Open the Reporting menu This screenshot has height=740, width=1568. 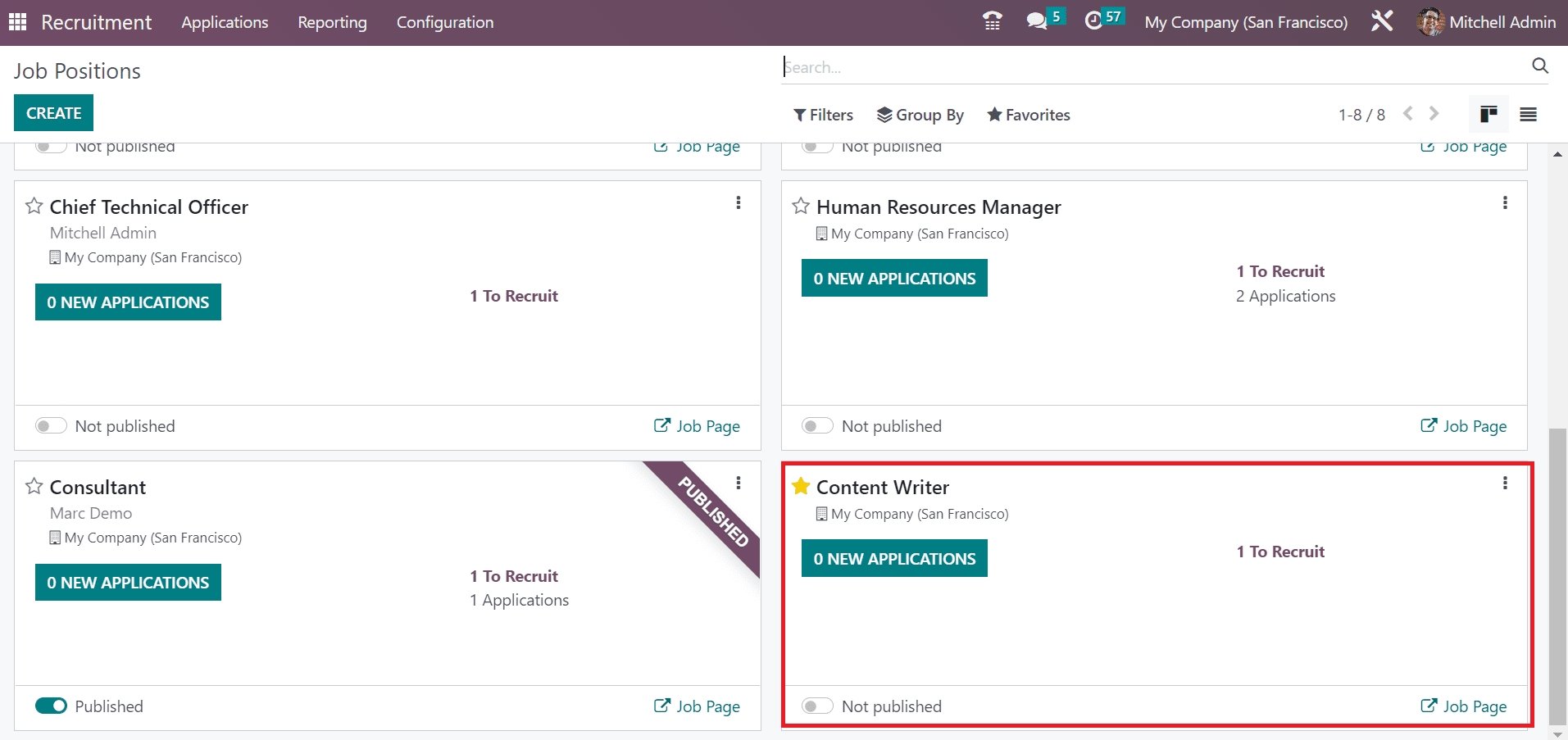[332, 22]
